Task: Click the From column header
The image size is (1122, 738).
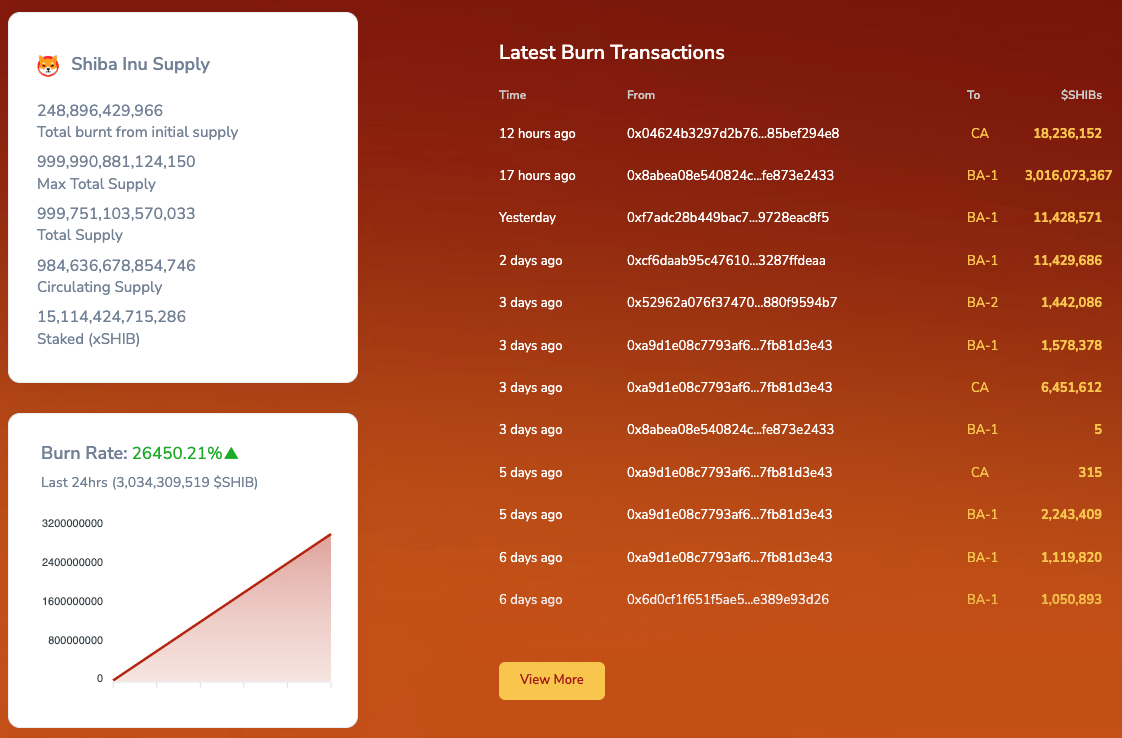Action: [x=640, y=95]
